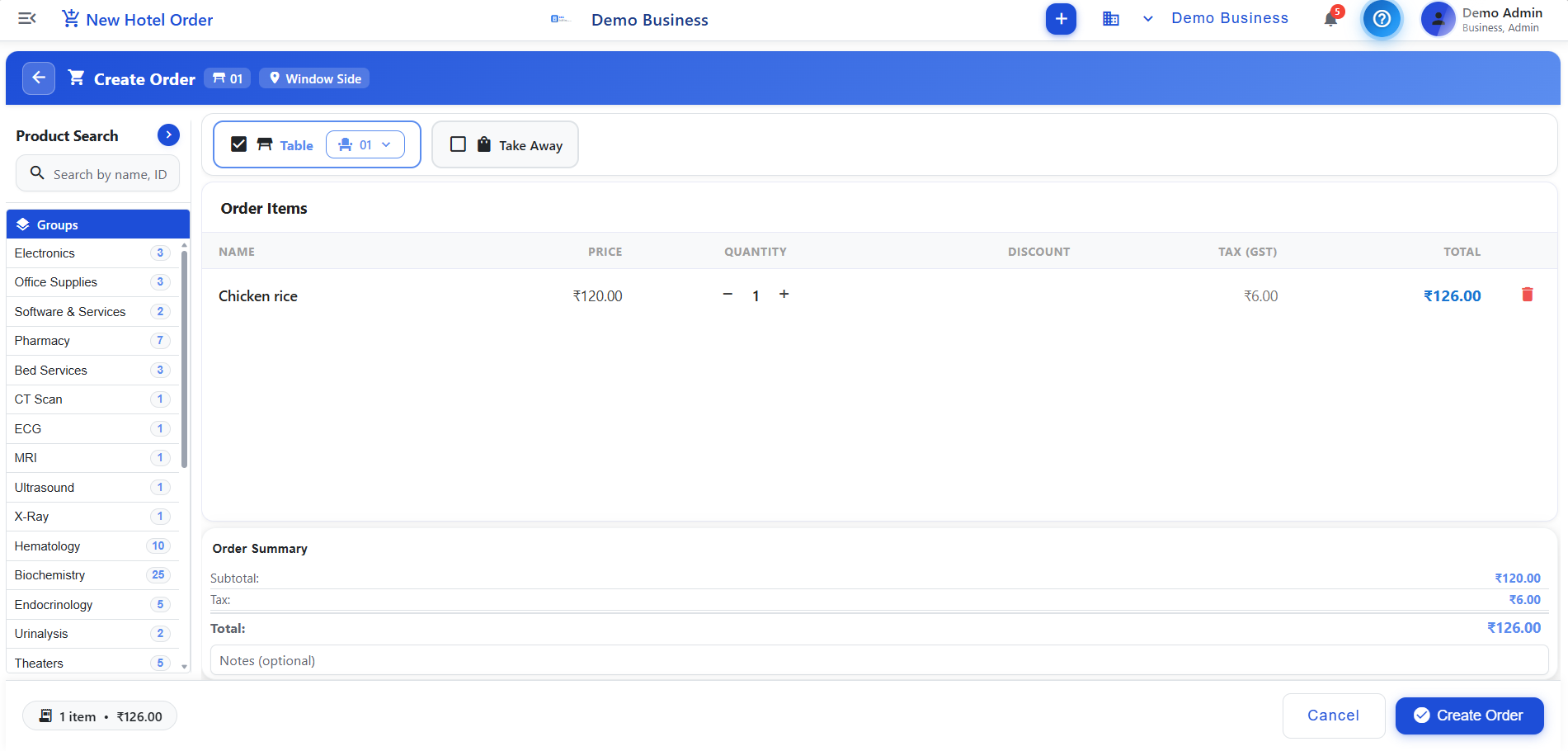The height and width of the screenshot is (751, 1568).
Task: Open the help question-mark icon
Action: (x=1382, y=19)
